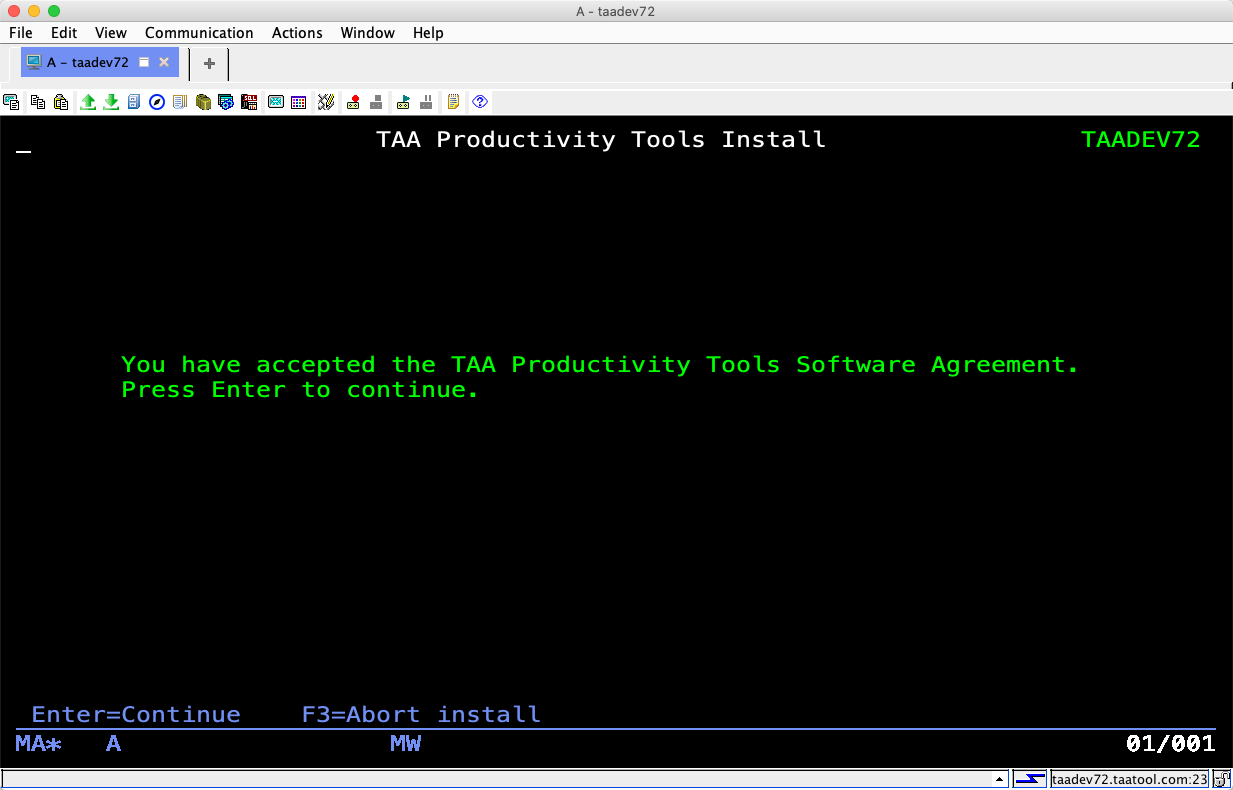Screen dimensions: 1233x790
Task: Click the Software Agreement acceptance message line
Action: point(600,365)
